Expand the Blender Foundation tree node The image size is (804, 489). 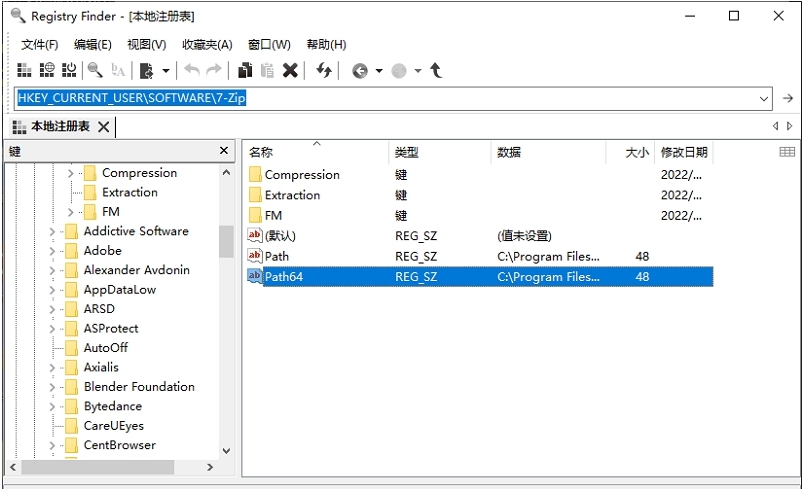click(52, 387)
